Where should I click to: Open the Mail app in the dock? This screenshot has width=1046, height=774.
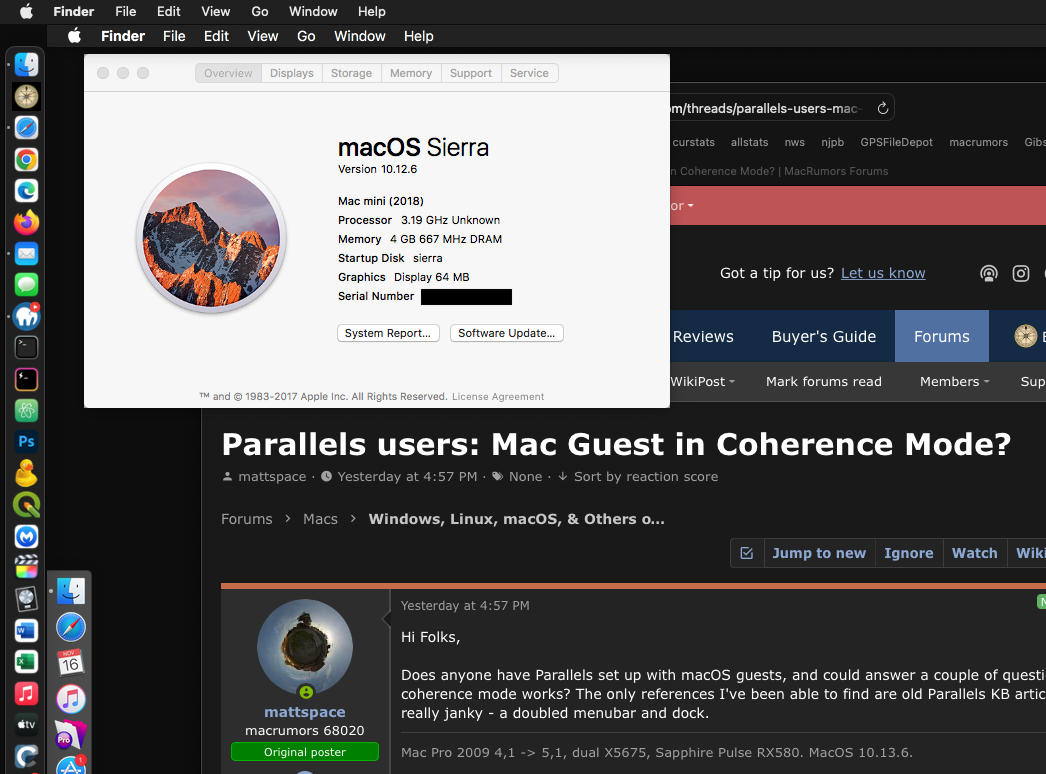point(26,254)
